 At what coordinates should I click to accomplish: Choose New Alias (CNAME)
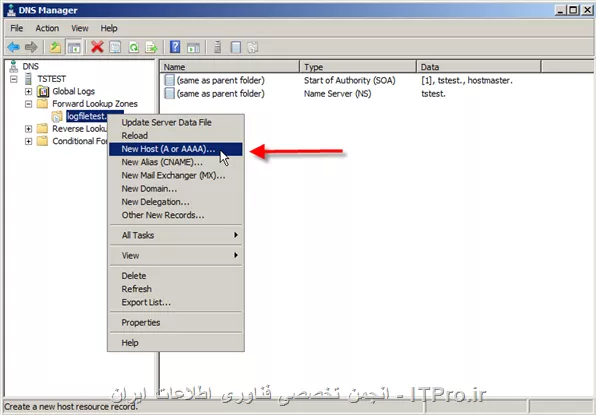point(176,162)
